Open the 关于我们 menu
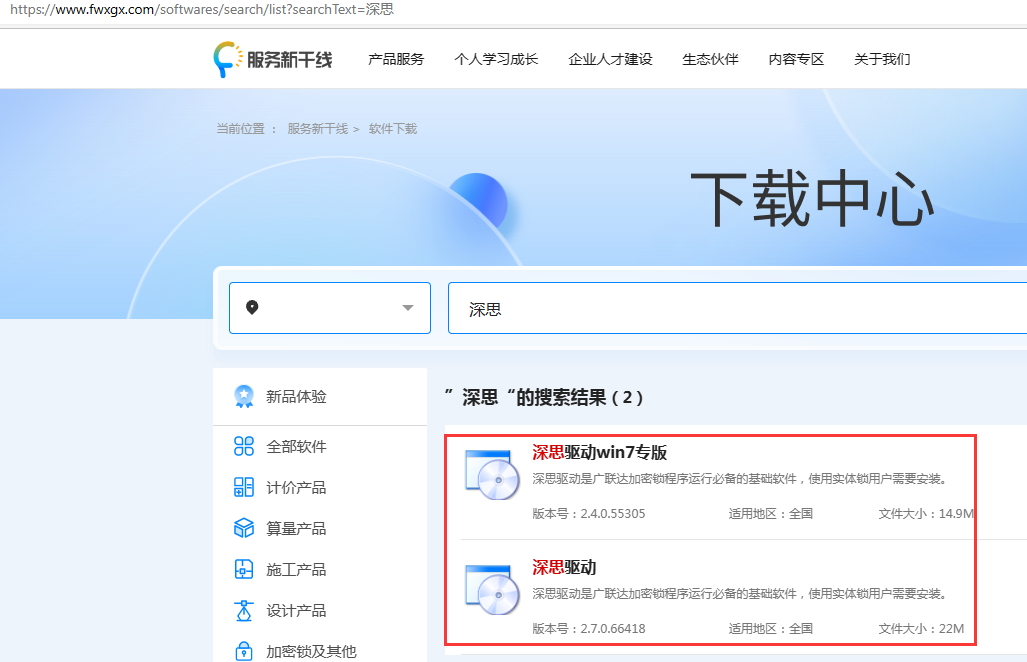 tap(882, 60)
